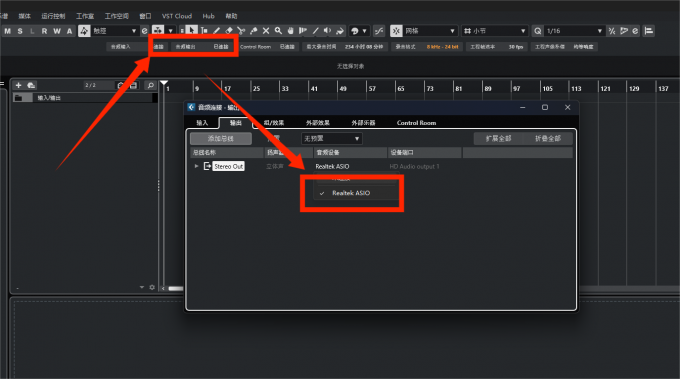Toggle the R read automation button
The width and height of the screenshot is (680, 379).
44,31
